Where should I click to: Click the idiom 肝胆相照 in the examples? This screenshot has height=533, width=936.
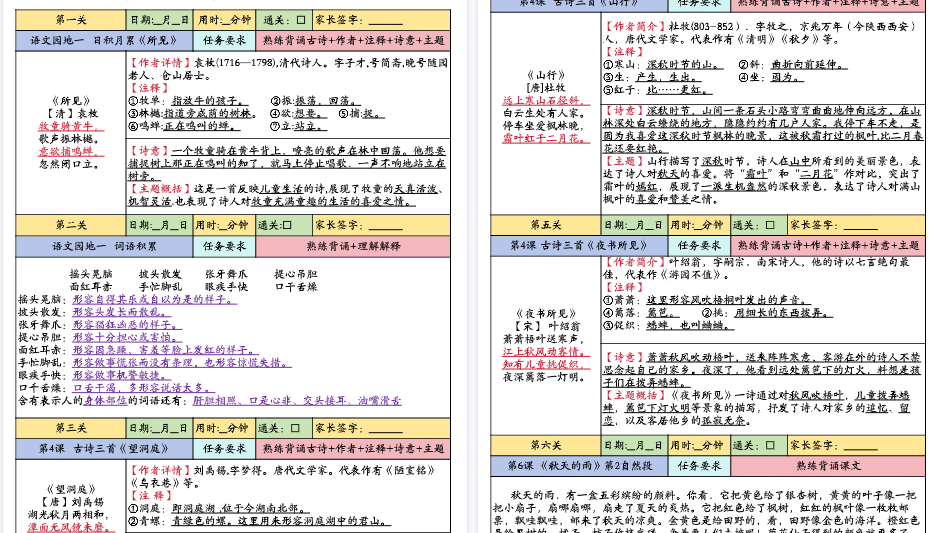point(214,400)
